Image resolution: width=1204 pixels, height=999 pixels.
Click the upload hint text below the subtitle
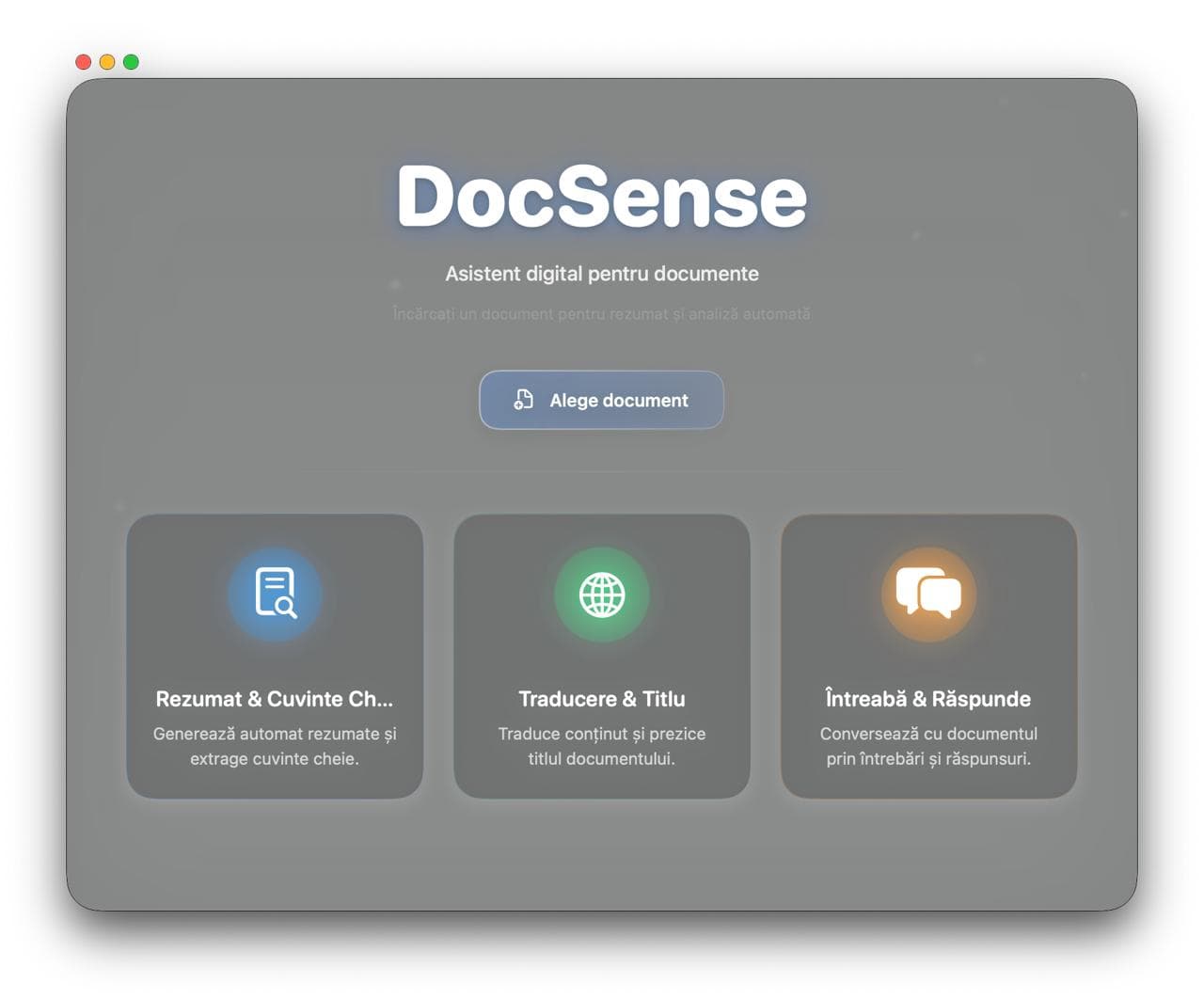pyautogui.click(x=601, y=313)
